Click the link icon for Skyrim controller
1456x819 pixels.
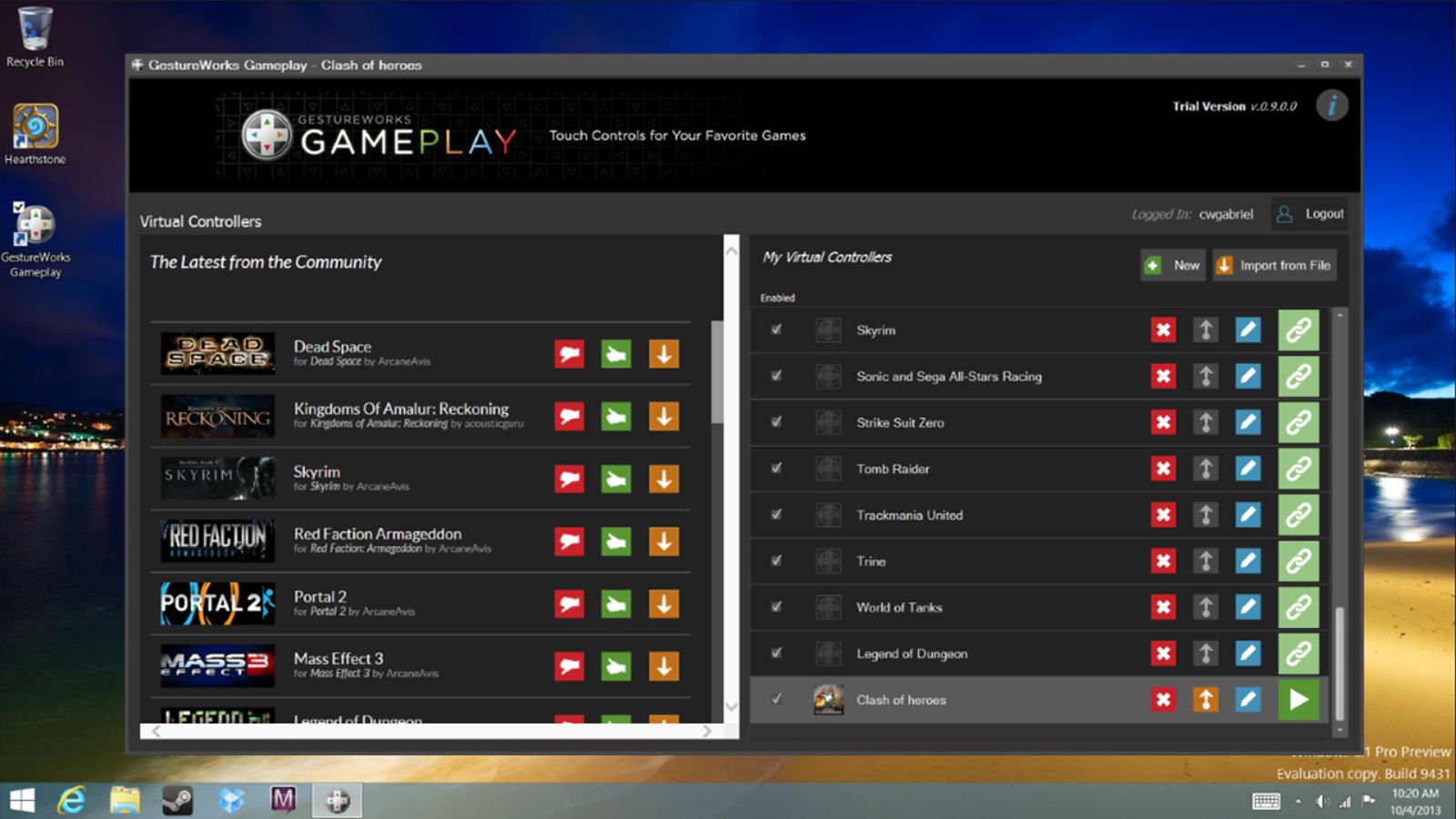[1299, 329]
